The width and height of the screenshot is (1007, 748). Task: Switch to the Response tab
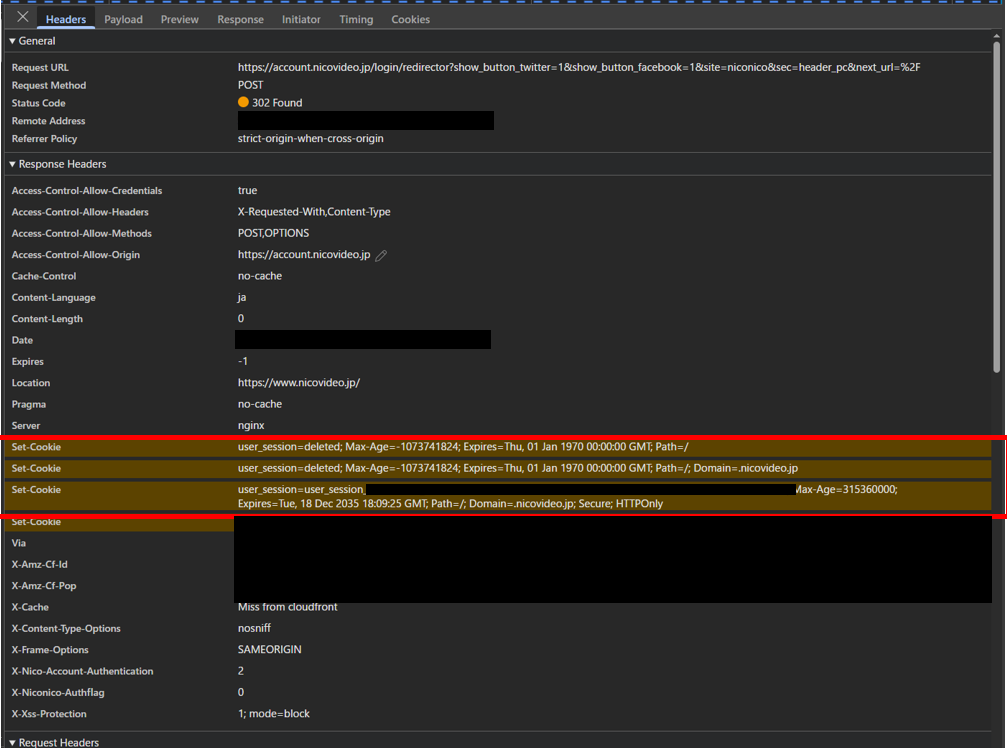240,19
